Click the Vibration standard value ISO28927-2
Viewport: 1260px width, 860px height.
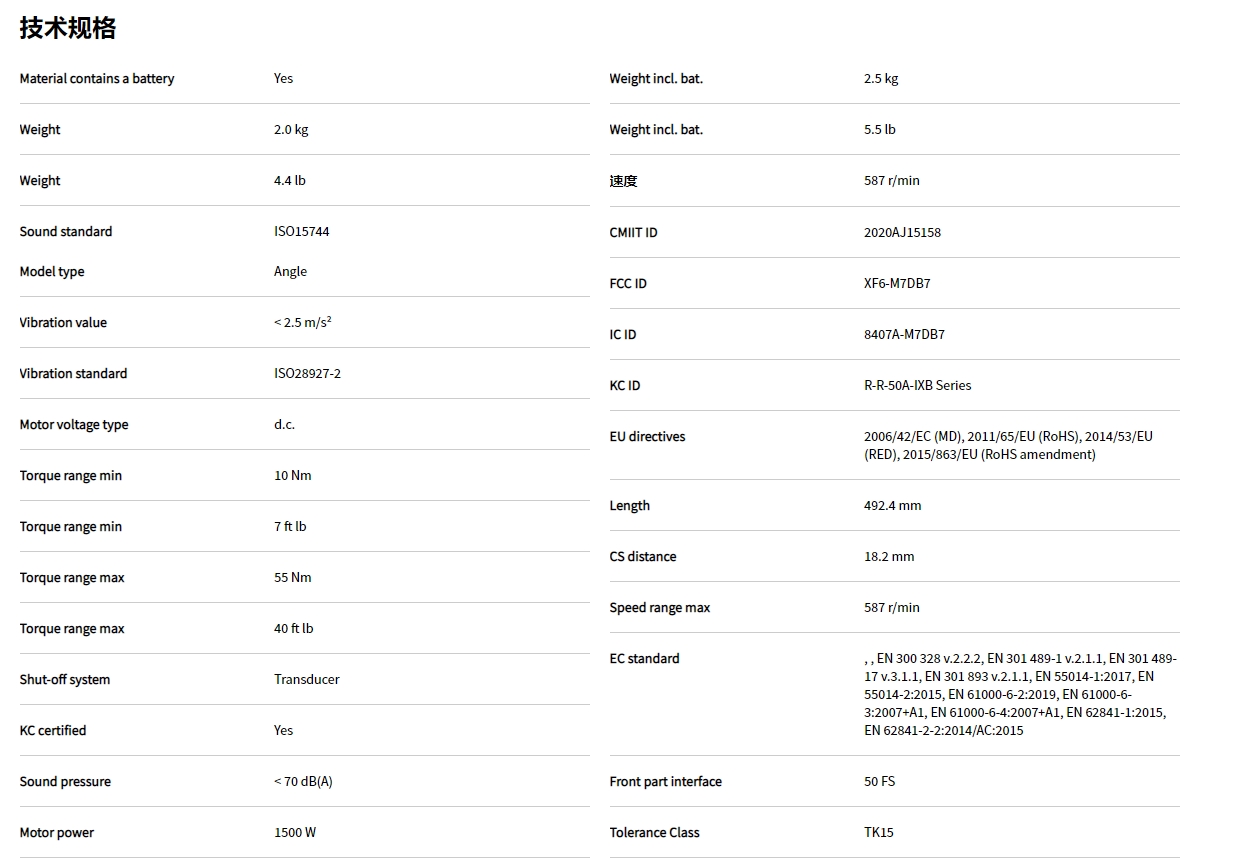[x=307, y=374]
